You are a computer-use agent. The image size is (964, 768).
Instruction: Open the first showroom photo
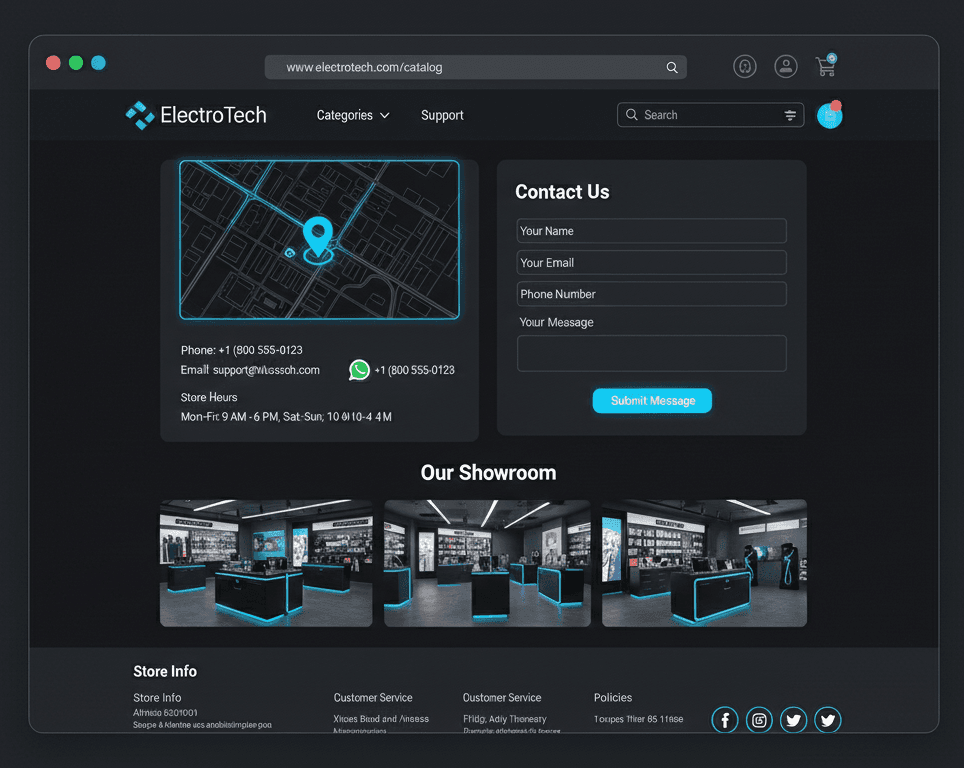coord(266,563)
